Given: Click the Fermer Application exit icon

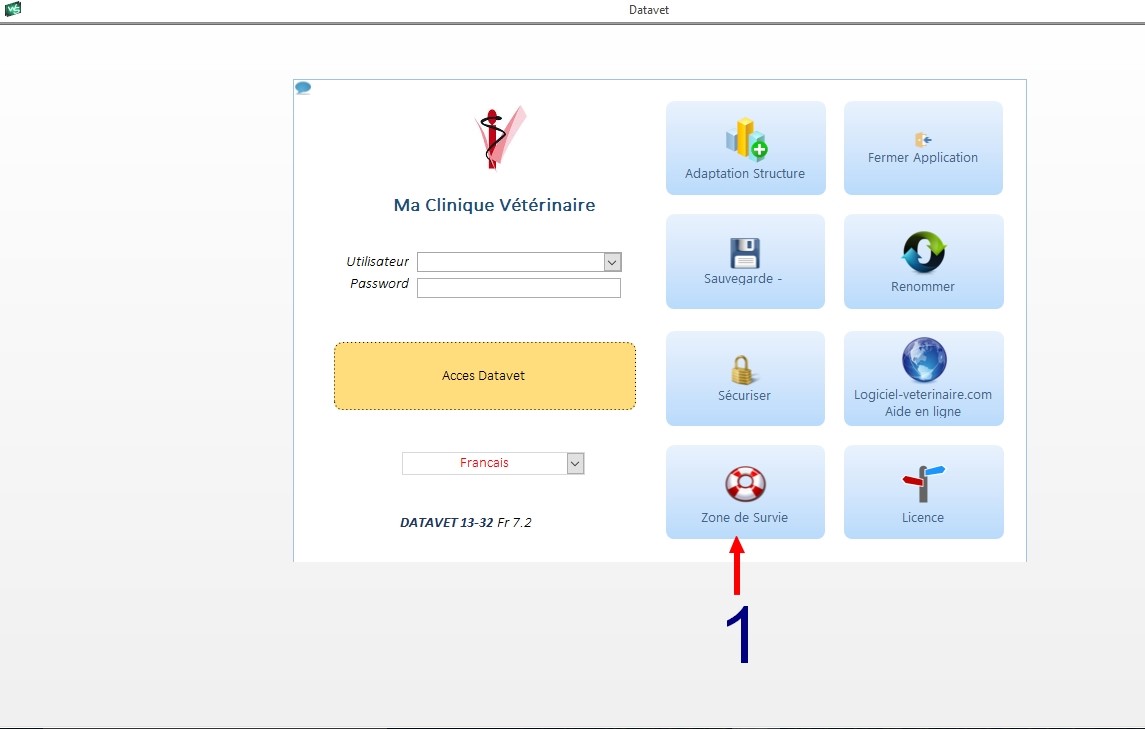Looking at the screenshot, I should [x=923, y=140].
